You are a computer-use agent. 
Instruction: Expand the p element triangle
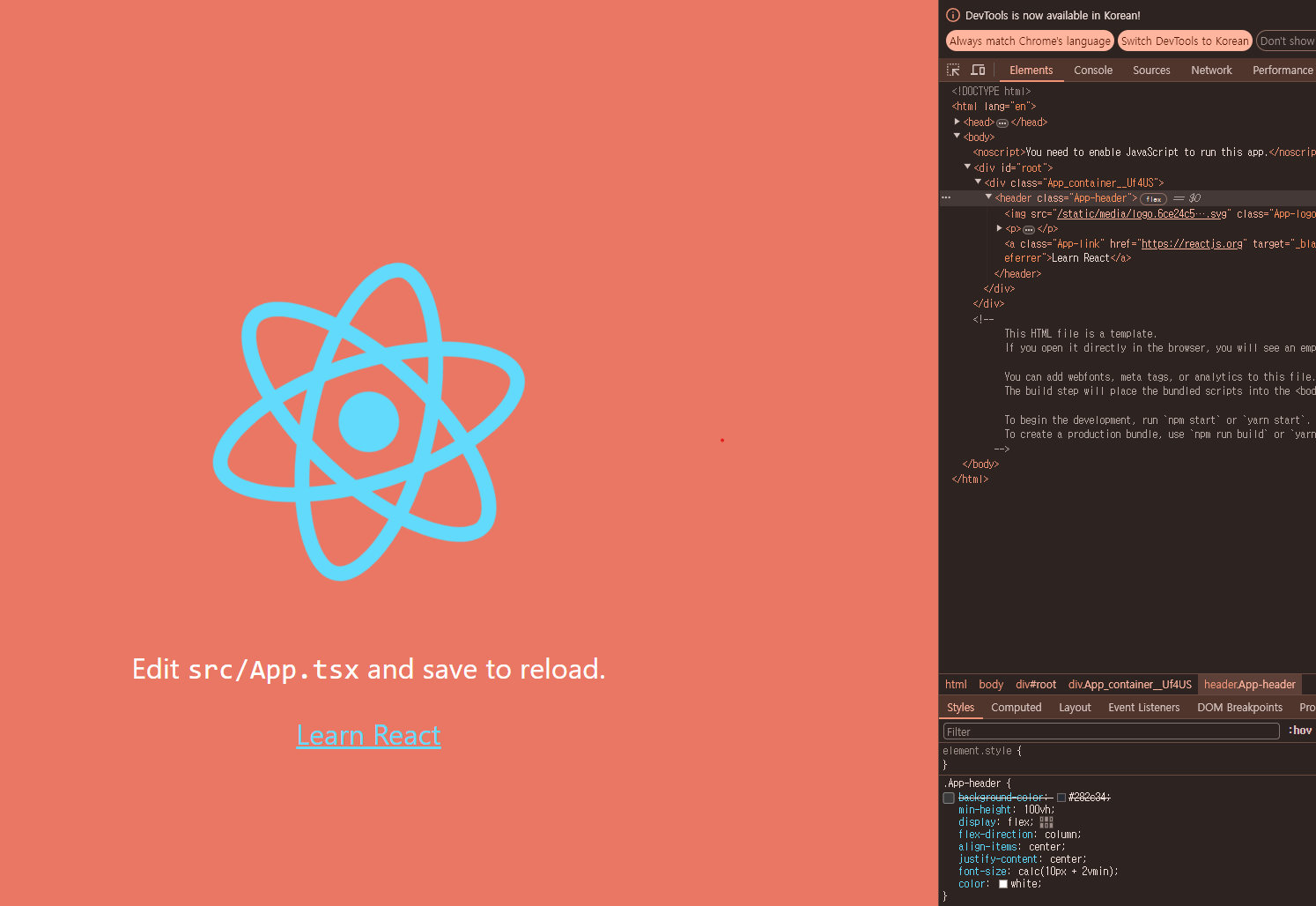coord(999,228)
